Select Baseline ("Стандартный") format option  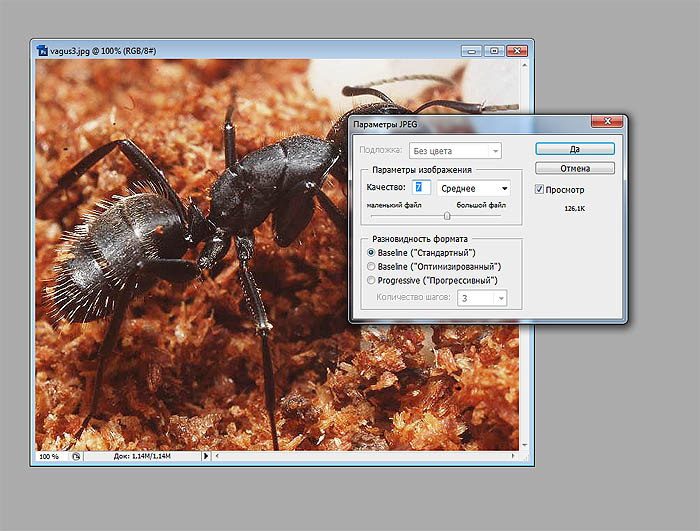(x=372, y=253)
